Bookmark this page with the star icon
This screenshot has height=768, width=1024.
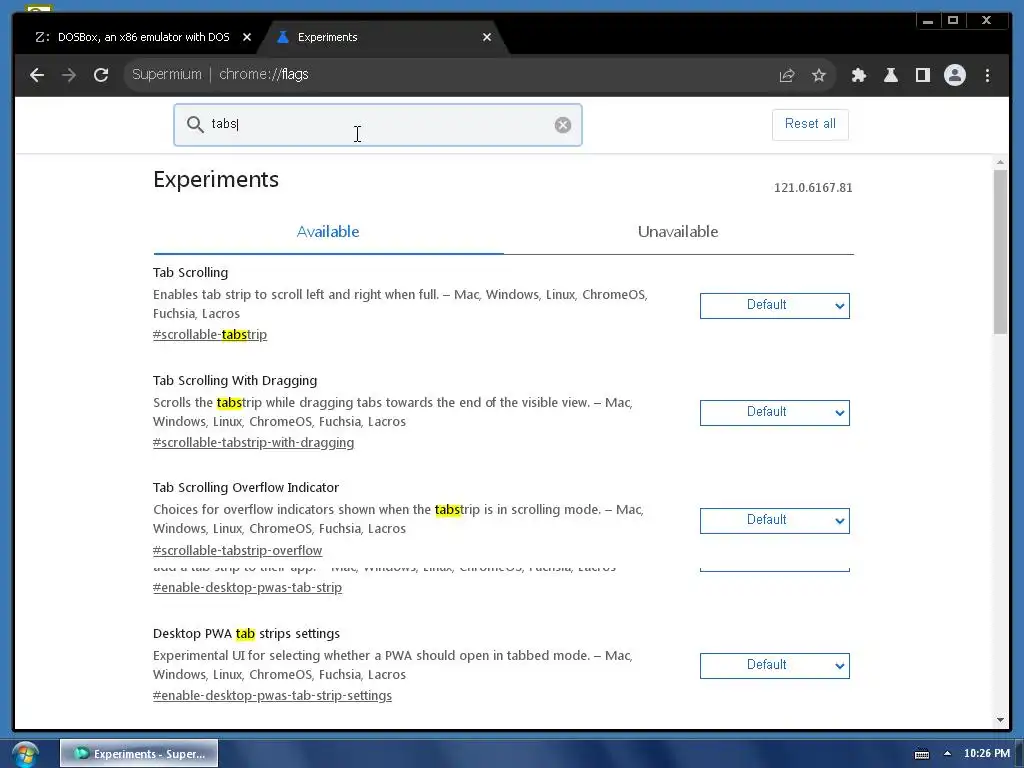coord(819,75)
